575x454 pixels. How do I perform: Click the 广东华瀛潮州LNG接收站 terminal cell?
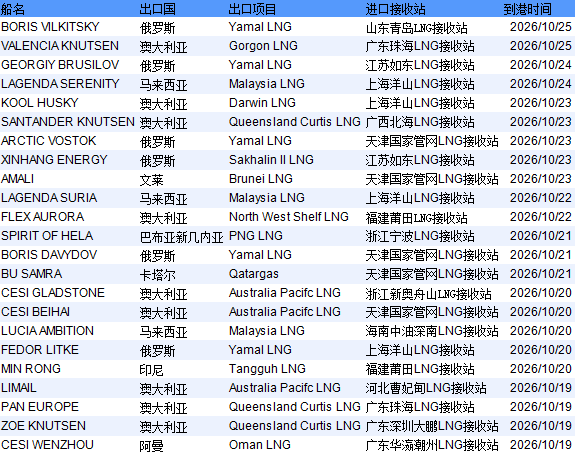432,446
